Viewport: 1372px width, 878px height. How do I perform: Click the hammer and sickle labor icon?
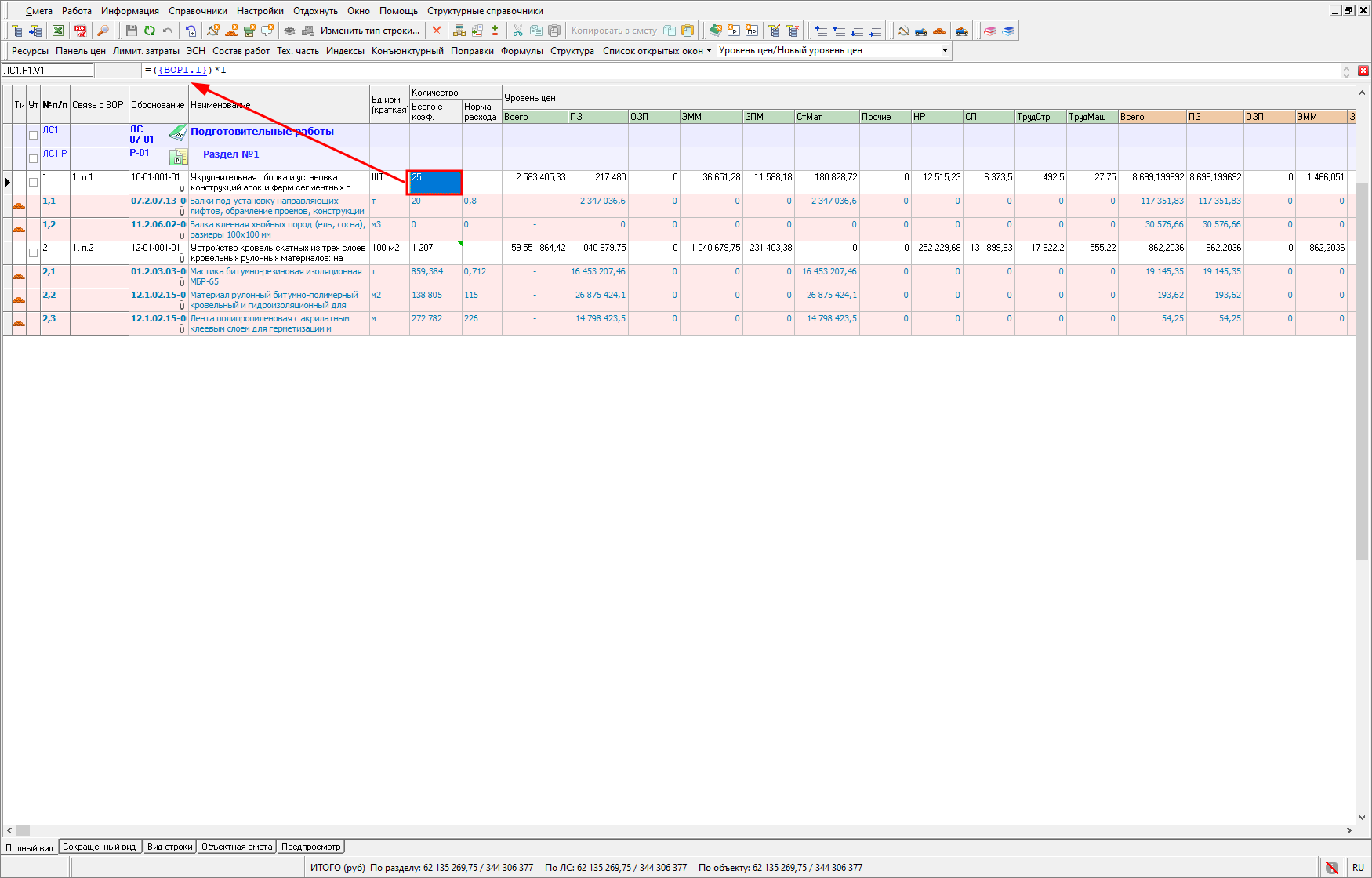[903, 31]
